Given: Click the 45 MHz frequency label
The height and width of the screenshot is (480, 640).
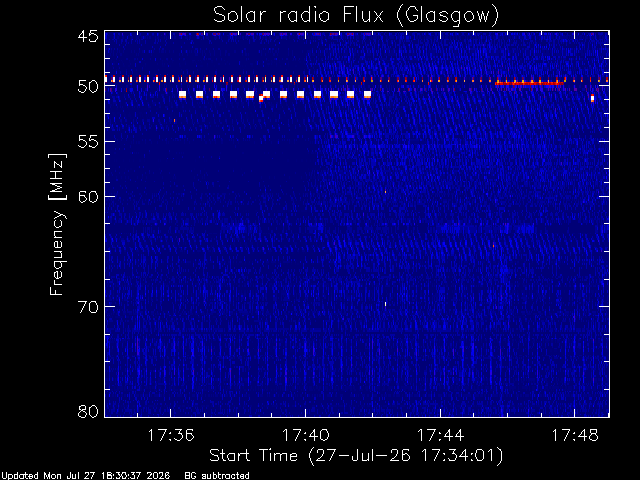Looking at the screenshot, I should [x=88, y=36].
